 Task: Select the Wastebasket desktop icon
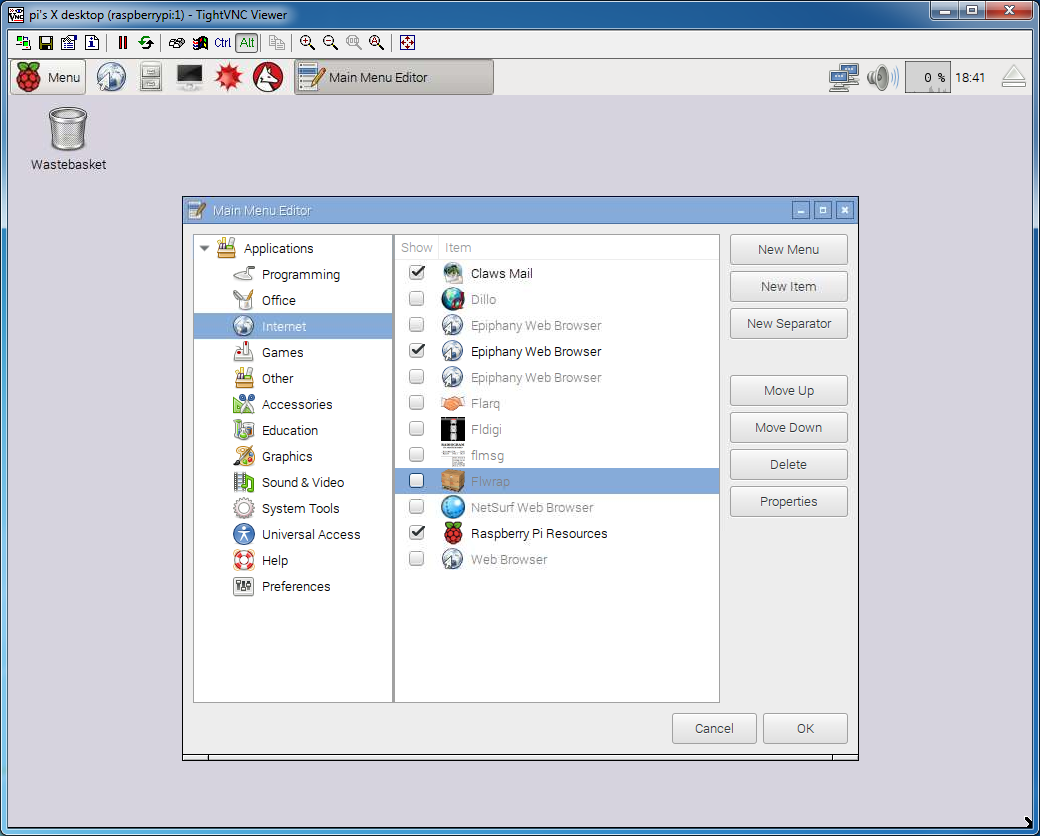click(68, 139)
